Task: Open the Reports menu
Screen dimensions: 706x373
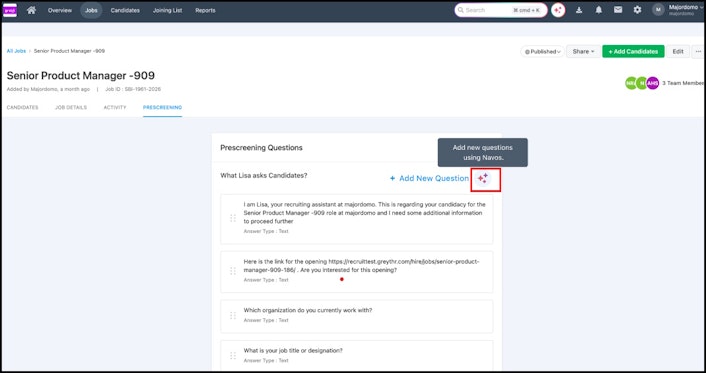Action: pos(205,10)
